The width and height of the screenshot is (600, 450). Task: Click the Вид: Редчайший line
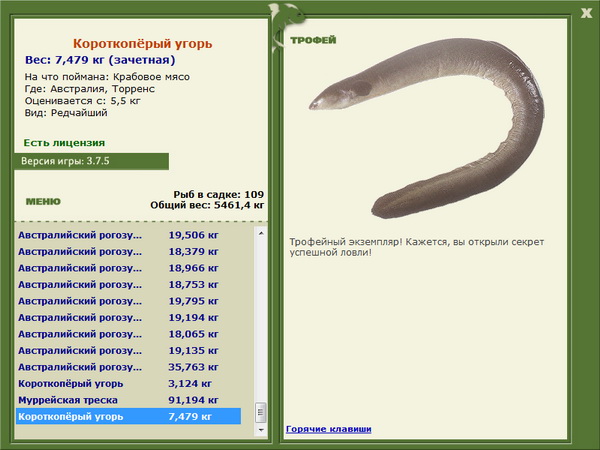click(66, 113)
